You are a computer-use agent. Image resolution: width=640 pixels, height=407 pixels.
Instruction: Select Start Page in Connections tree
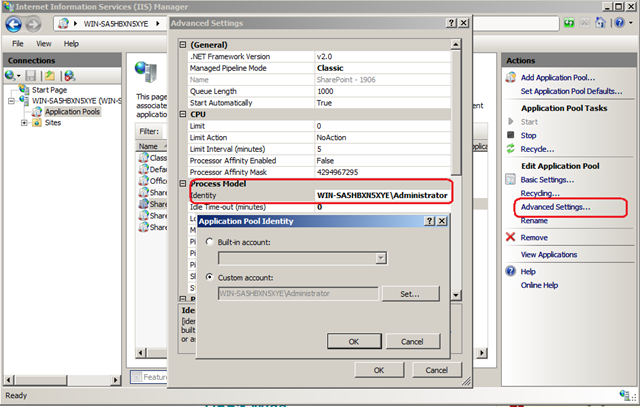(49, 90)
